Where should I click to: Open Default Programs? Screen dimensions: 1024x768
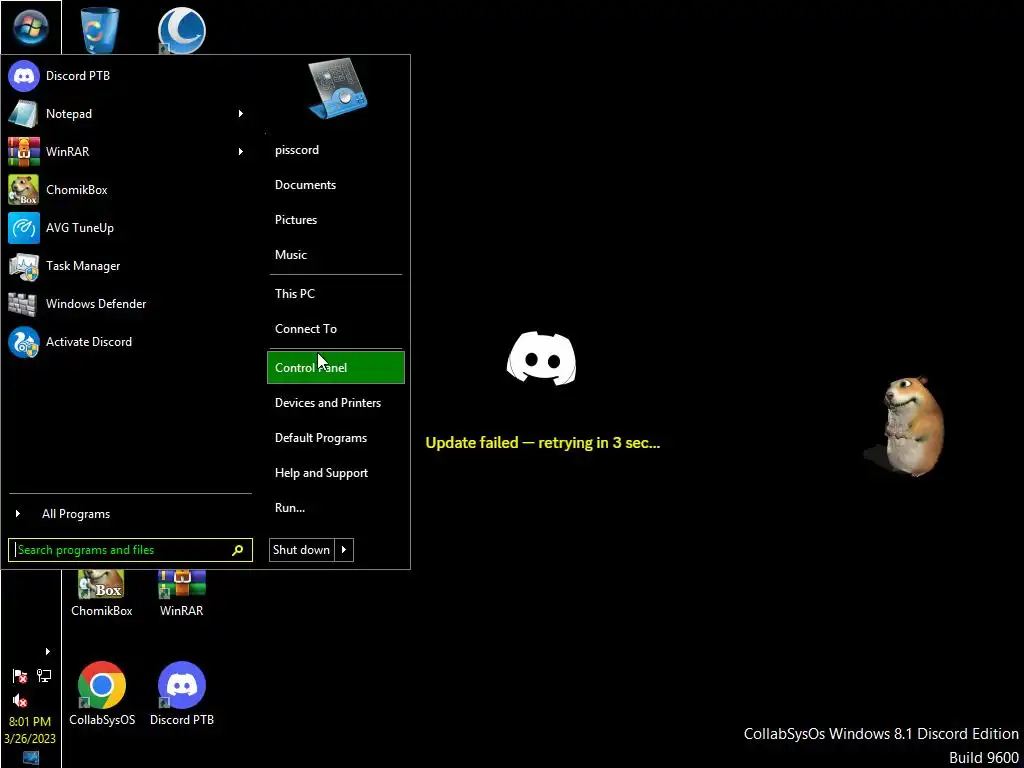[336, 438]
